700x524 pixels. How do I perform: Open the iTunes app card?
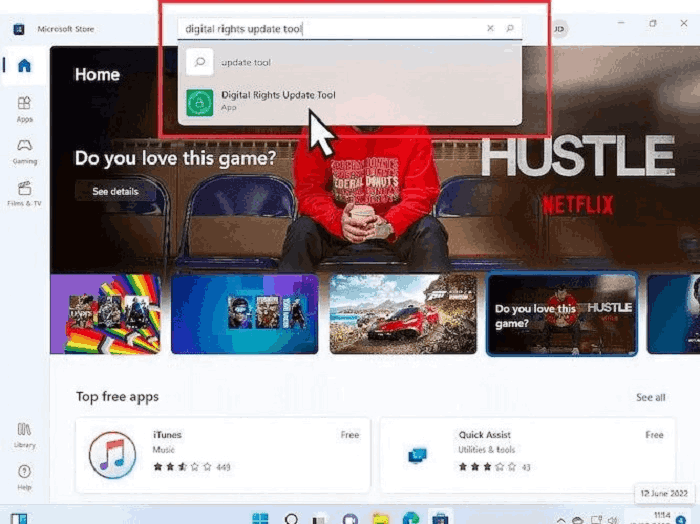point(223,455)
